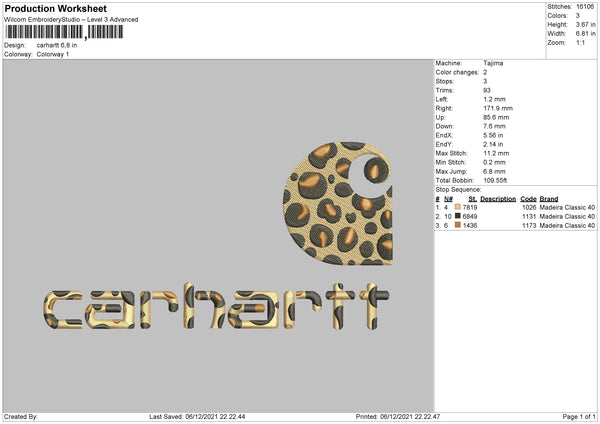Click EndY value 2.14 in
The image size is (600, 424).
click(x=493, y=145)
